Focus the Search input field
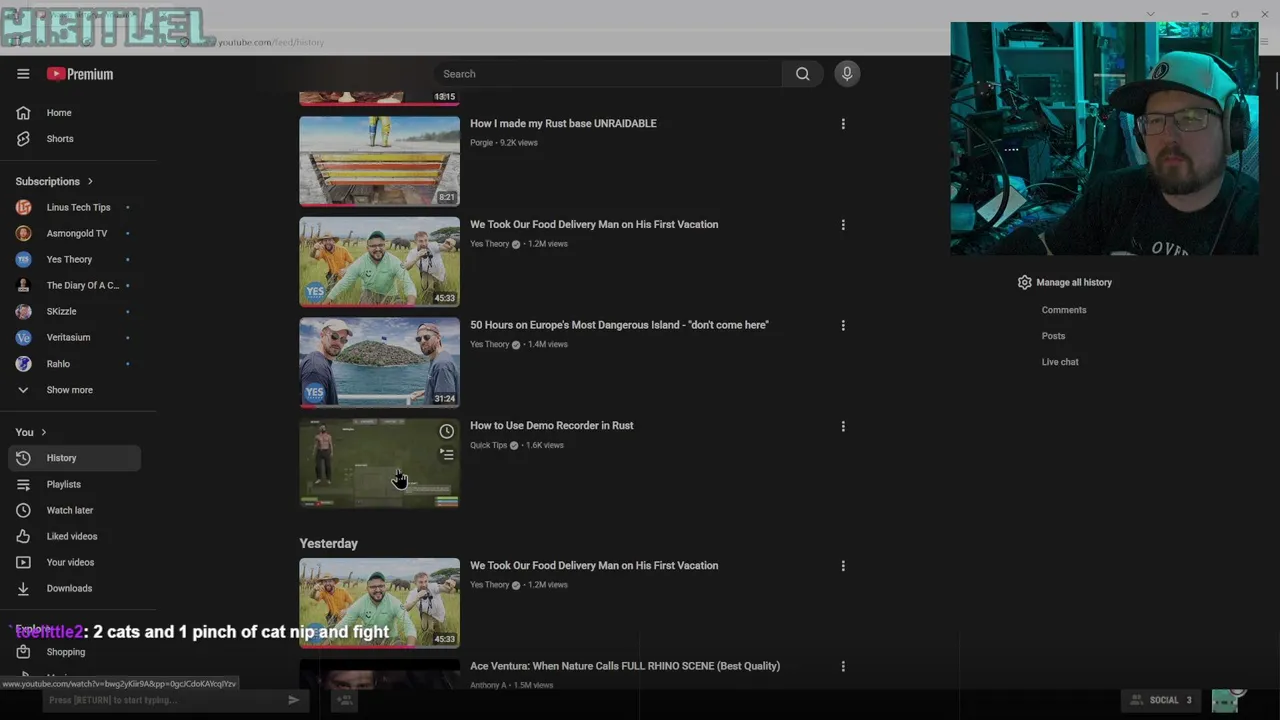Screen dimensions: 1280x720 point(608,74)
